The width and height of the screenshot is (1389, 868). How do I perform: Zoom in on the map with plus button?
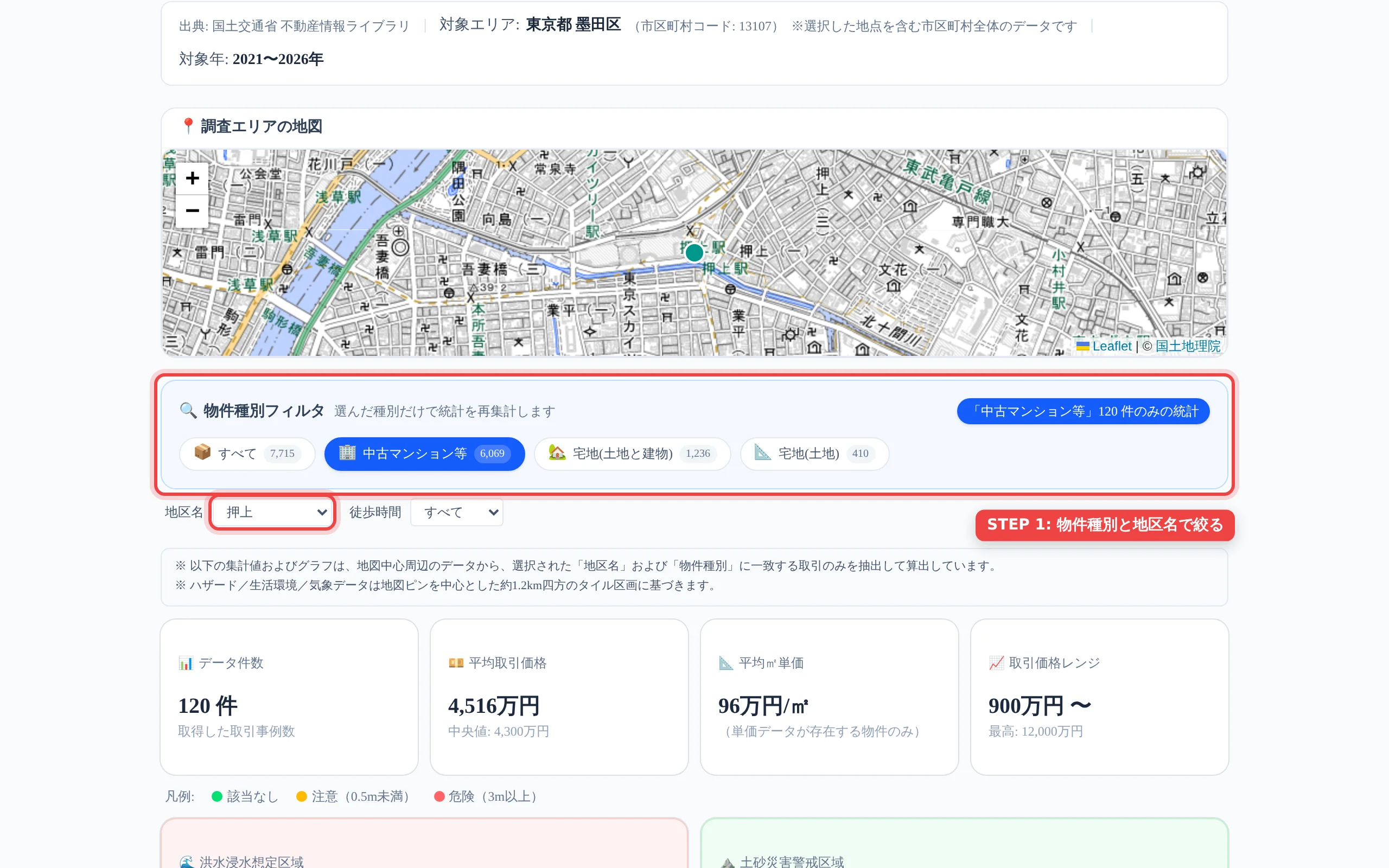192,178
